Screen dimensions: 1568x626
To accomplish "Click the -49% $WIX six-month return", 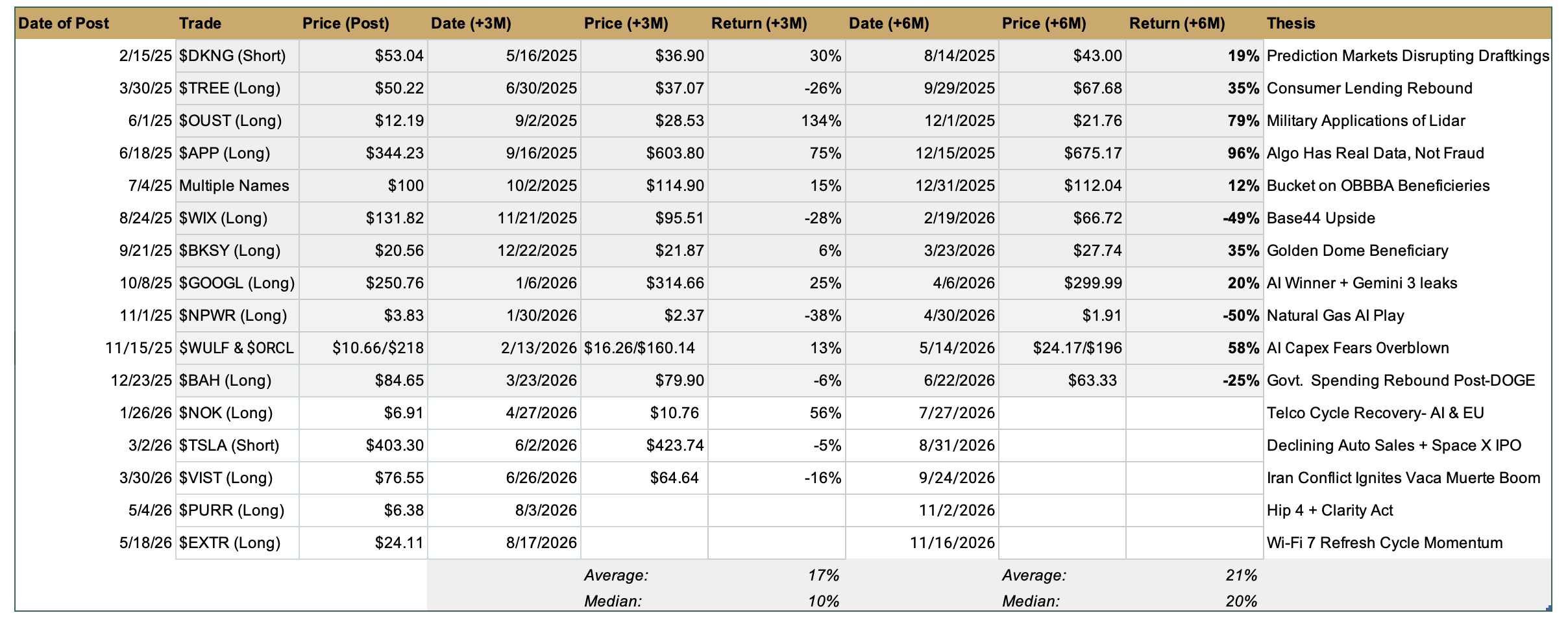I will [x=1195, y=218].
